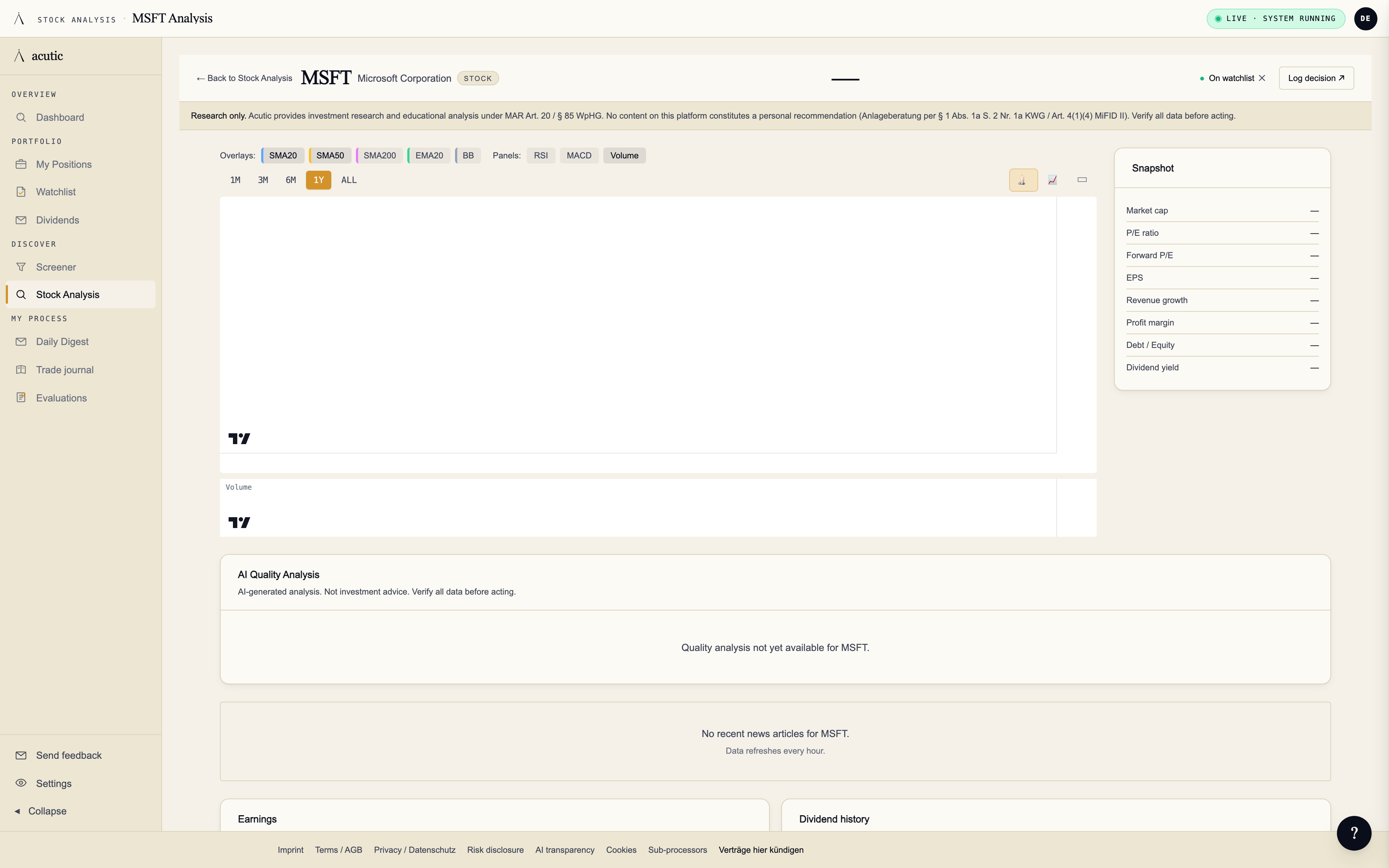Toggle the BB Bollinger Bands overlay

pyautogui.click(x=468, y=156)
